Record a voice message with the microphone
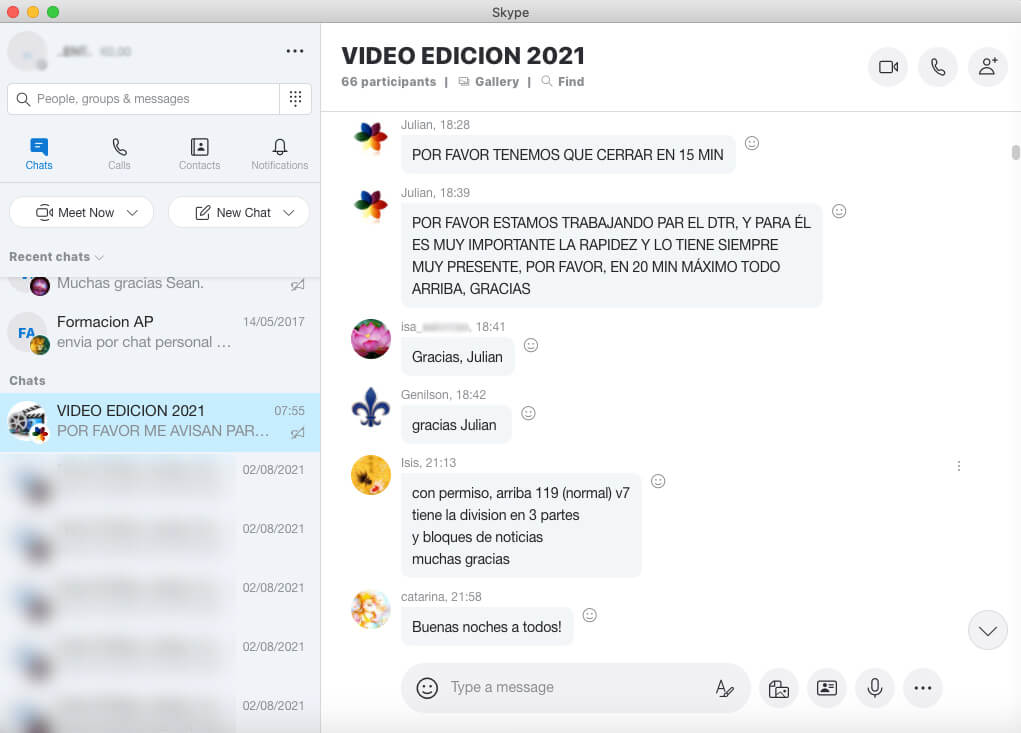Screen dimensions: 1021x733 (875, 688)
